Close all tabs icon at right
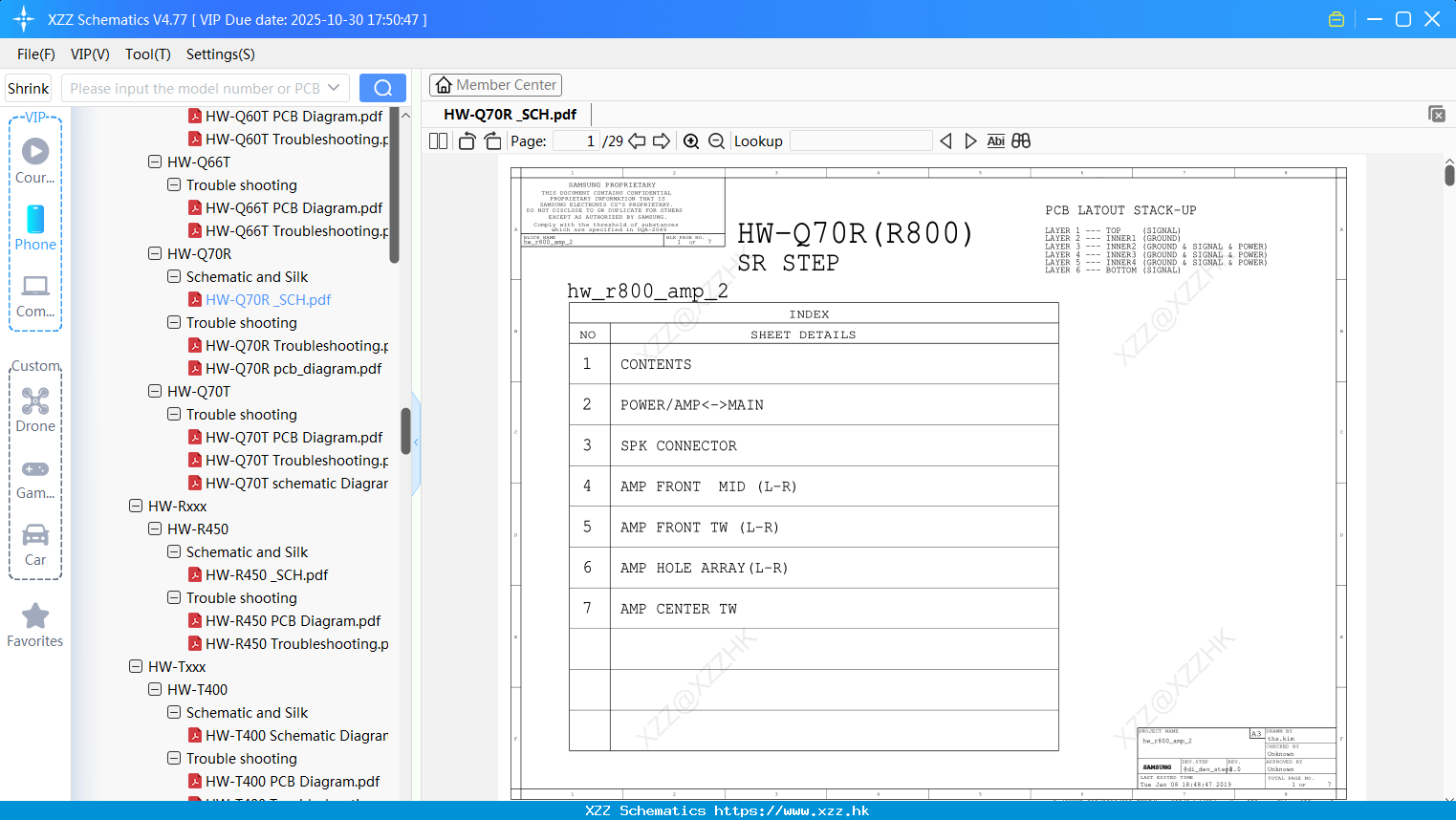 1437,114
